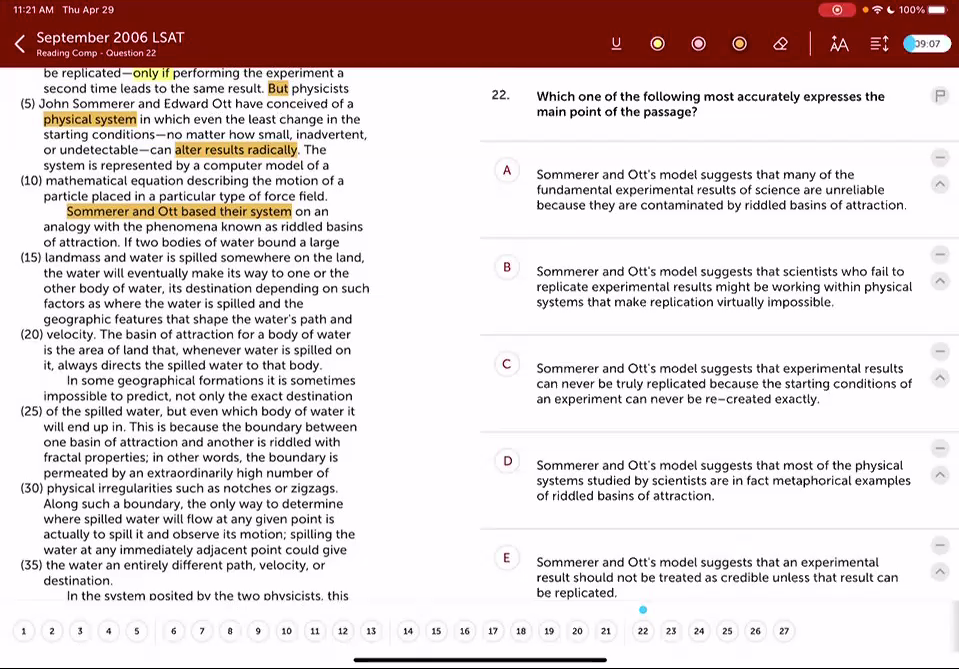Choose the yellow highlighter
This screenshot has width=959, height=669.
click(657, 43)
